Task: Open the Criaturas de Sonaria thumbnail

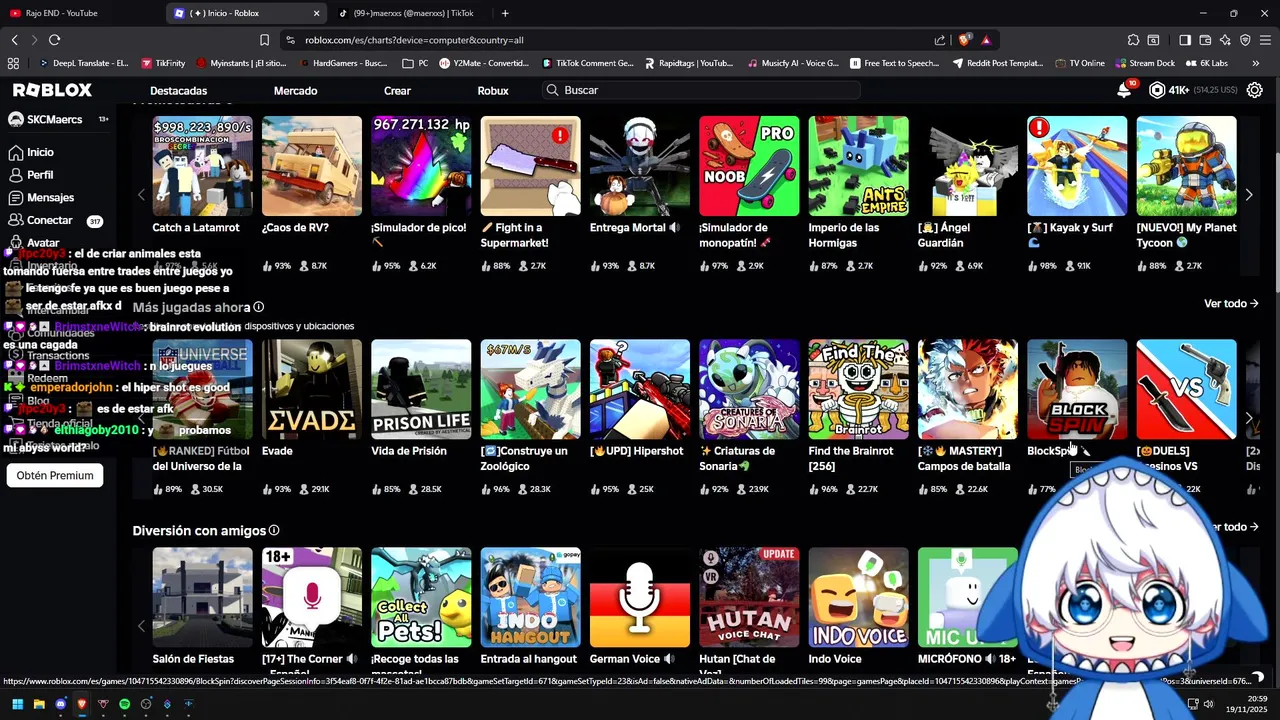Action: 749,389
